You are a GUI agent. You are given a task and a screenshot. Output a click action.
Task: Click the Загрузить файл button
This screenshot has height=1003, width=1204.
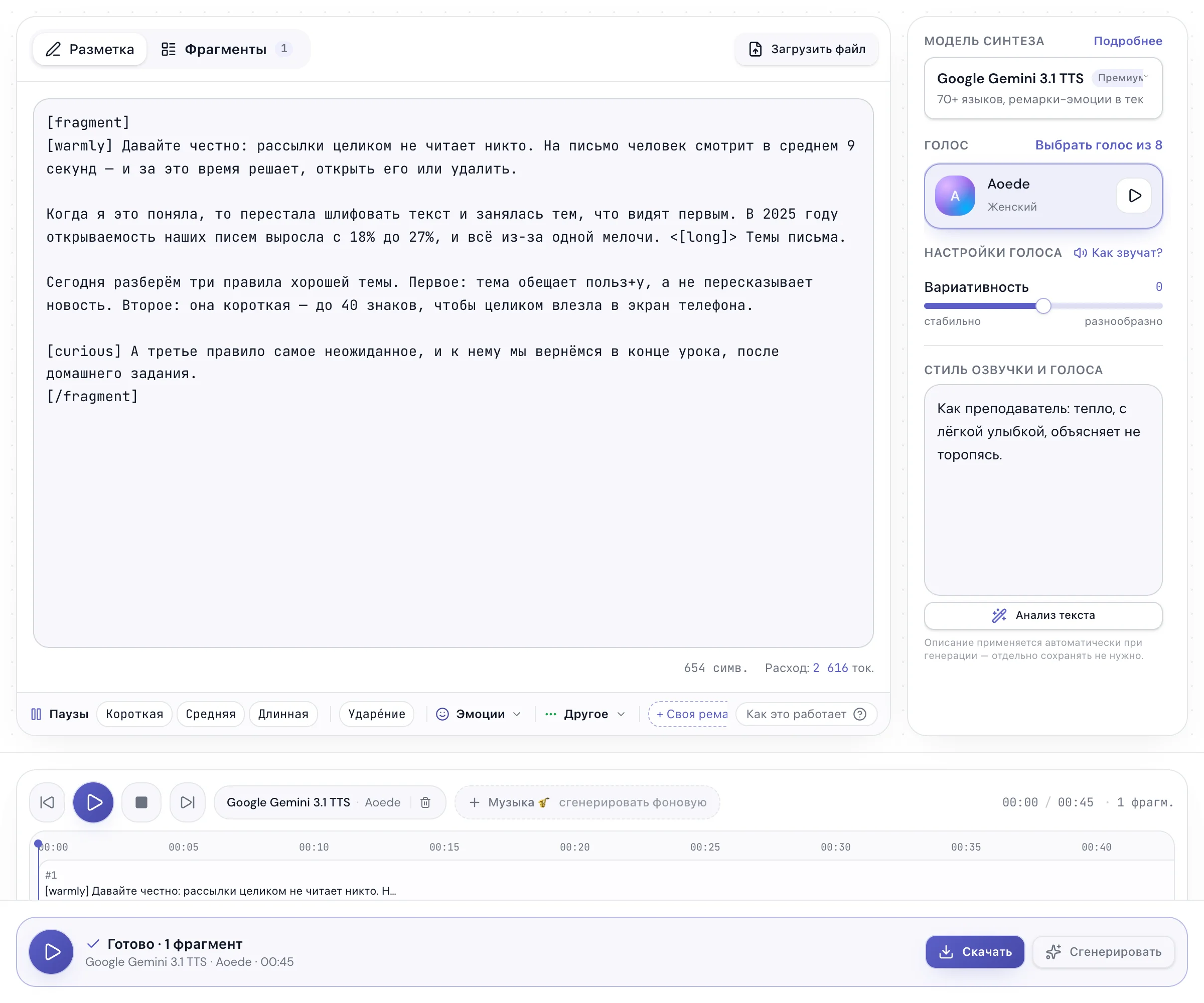(807, 49)
